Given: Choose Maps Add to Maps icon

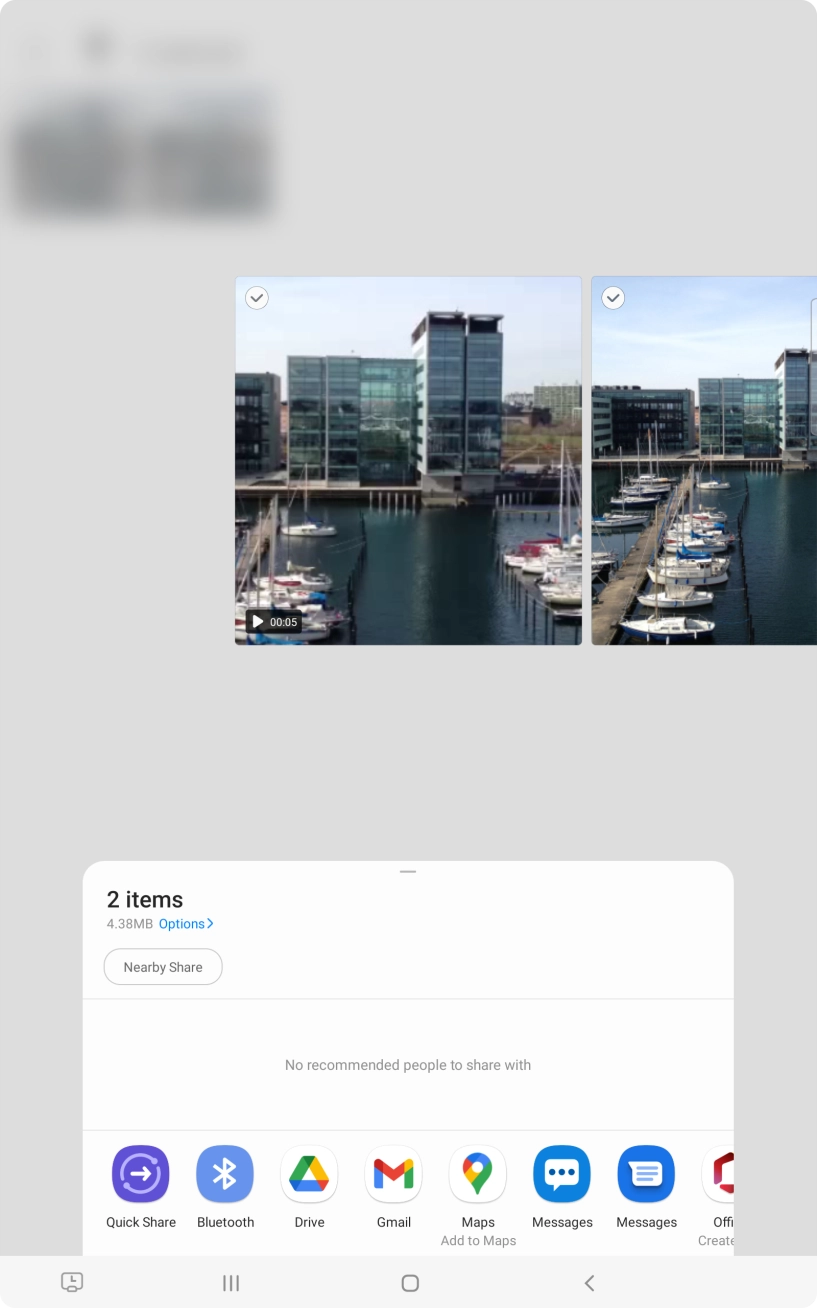Looking at the screenshot, I should [477, 1174].
